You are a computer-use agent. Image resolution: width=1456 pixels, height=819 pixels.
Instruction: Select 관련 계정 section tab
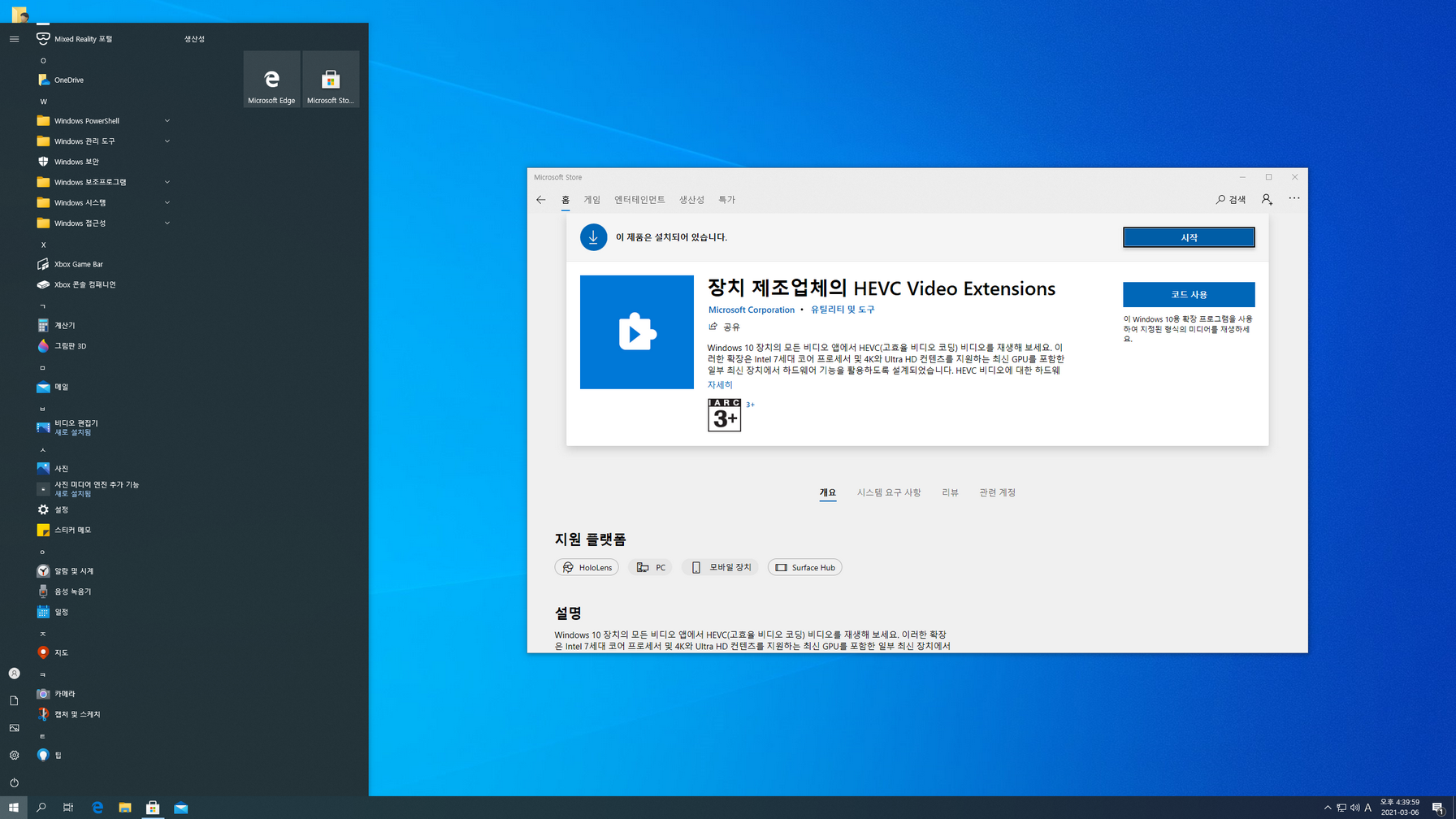click(x=998, y=492)
